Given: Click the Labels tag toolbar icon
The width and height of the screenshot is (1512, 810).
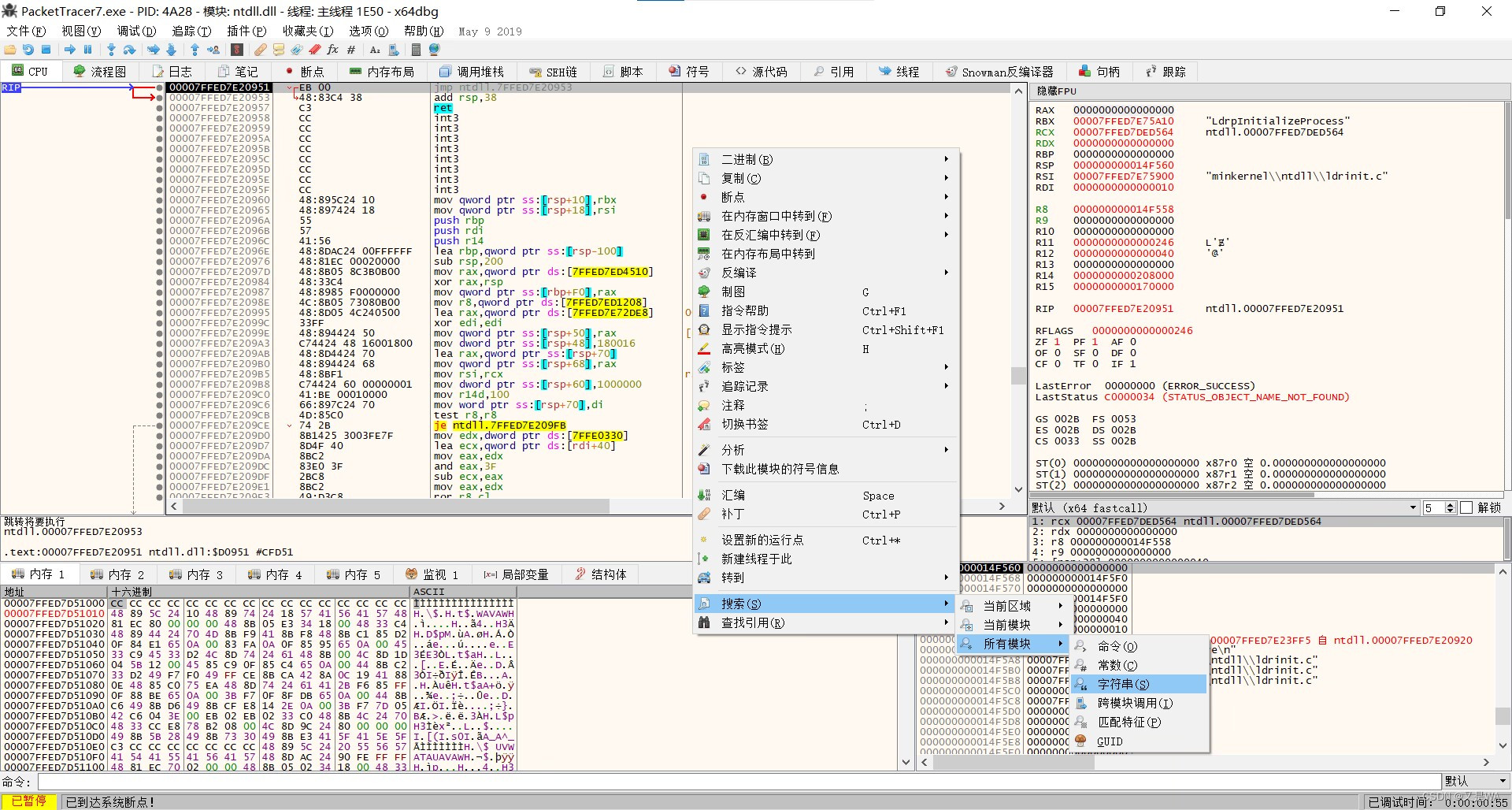Looking at the screenshot, I should (297, 50).
